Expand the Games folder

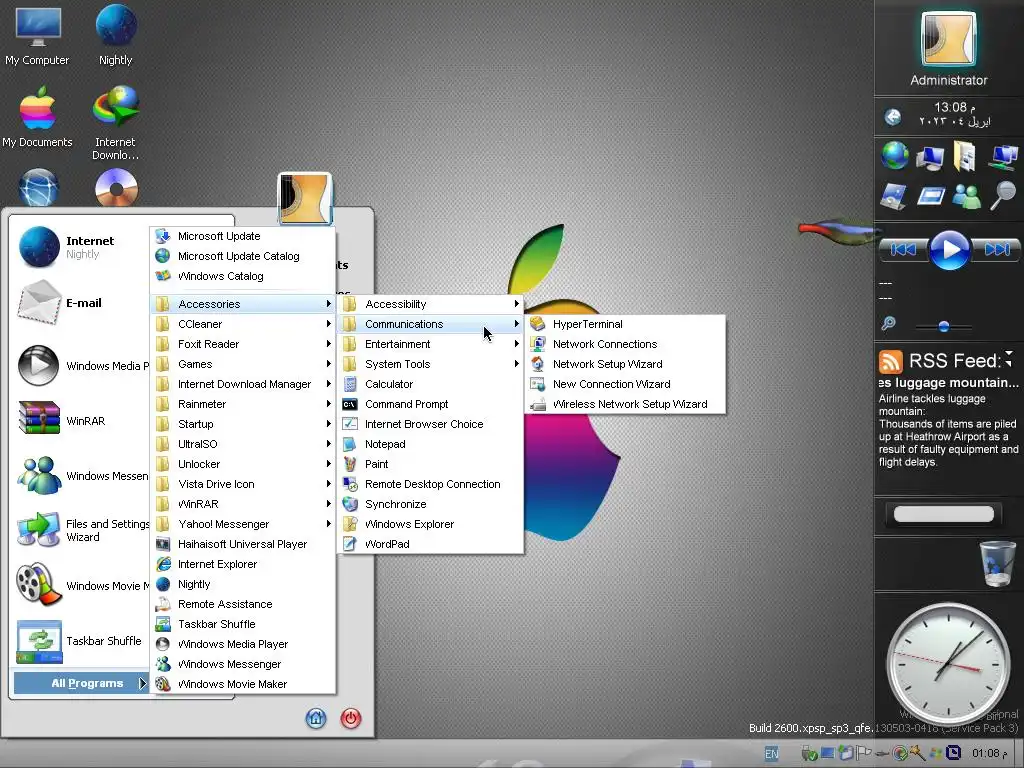pos(243,364)
